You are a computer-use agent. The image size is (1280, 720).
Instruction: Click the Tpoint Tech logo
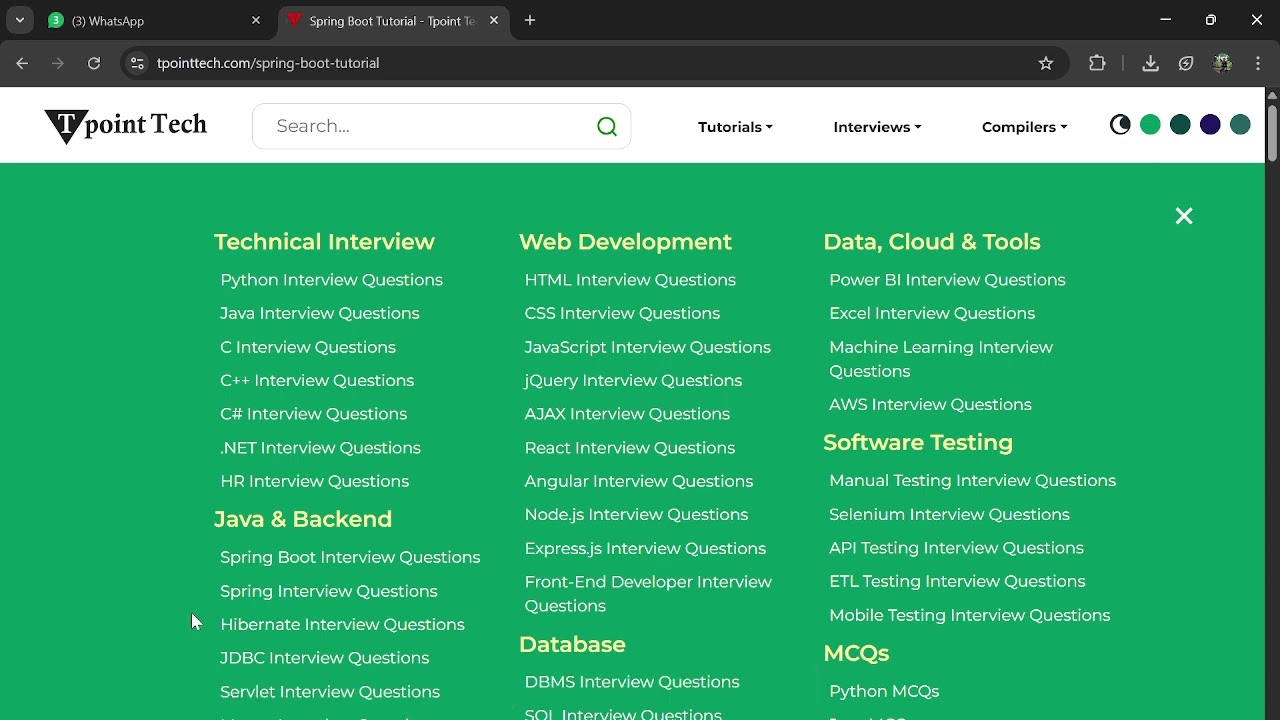(126, 126)
